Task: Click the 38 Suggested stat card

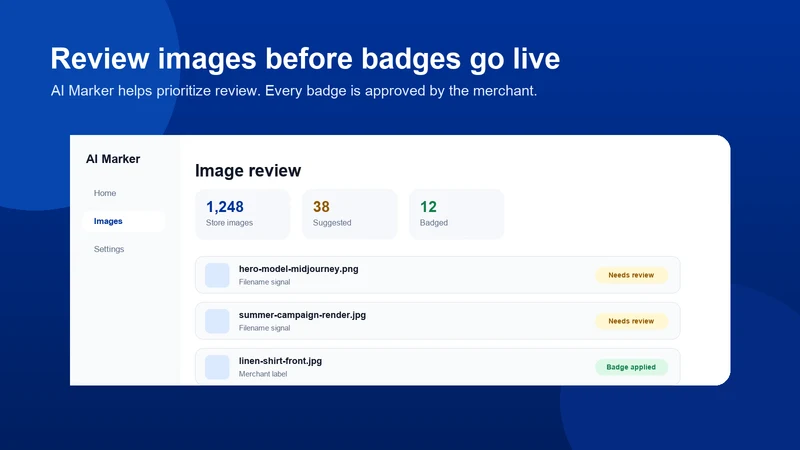Action: tap(349, 214)
